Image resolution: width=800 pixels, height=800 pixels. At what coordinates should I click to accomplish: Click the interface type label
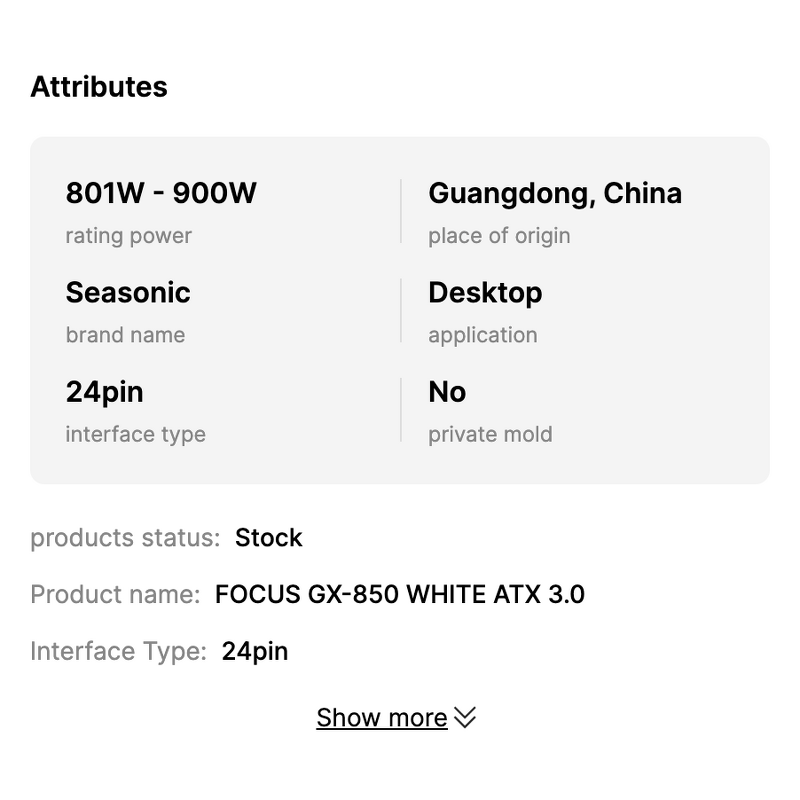pyautogui.click(x=135, y=434)
